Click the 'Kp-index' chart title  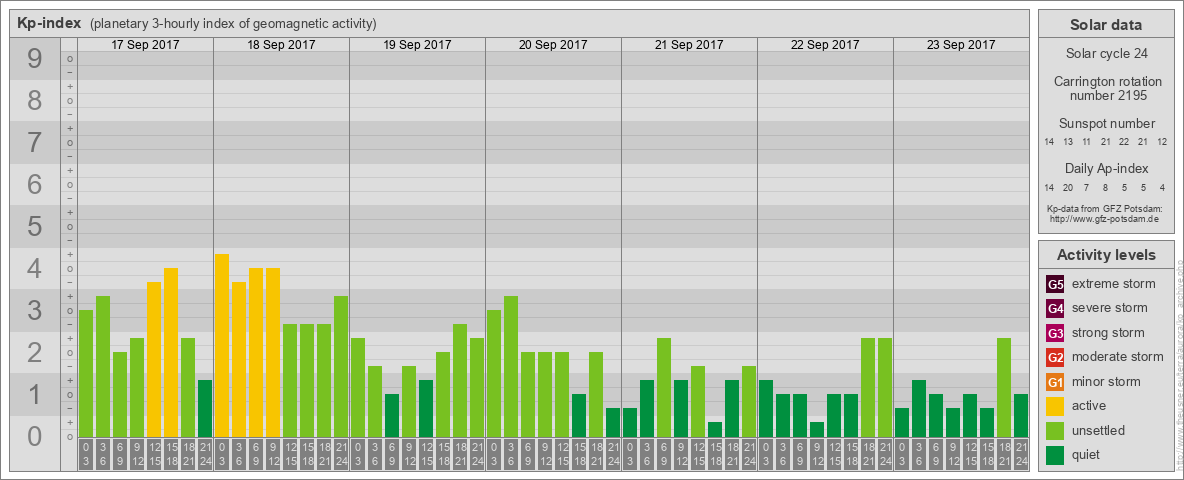tap(50, 23)
